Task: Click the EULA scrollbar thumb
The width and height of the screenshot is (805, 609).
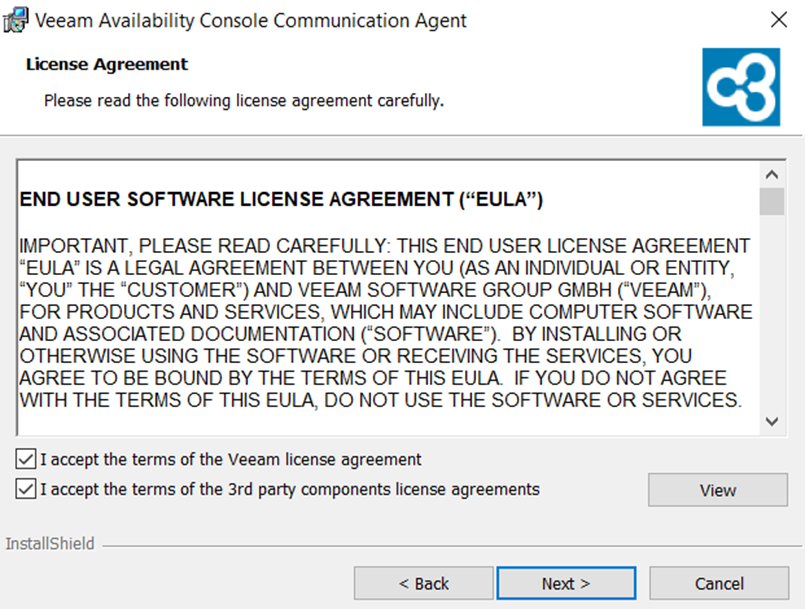Action: [771, 201]
